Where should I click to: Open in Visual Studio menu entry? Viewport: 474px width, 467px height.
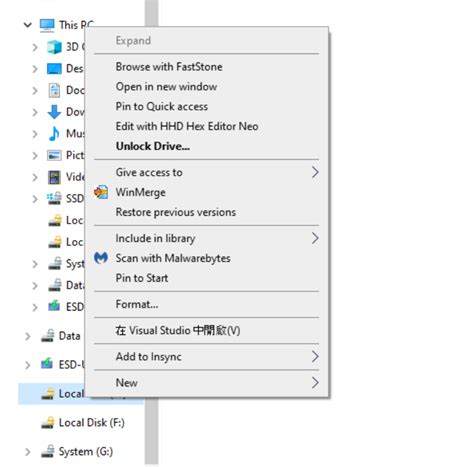pyautogui.click(x=206, y=330)
